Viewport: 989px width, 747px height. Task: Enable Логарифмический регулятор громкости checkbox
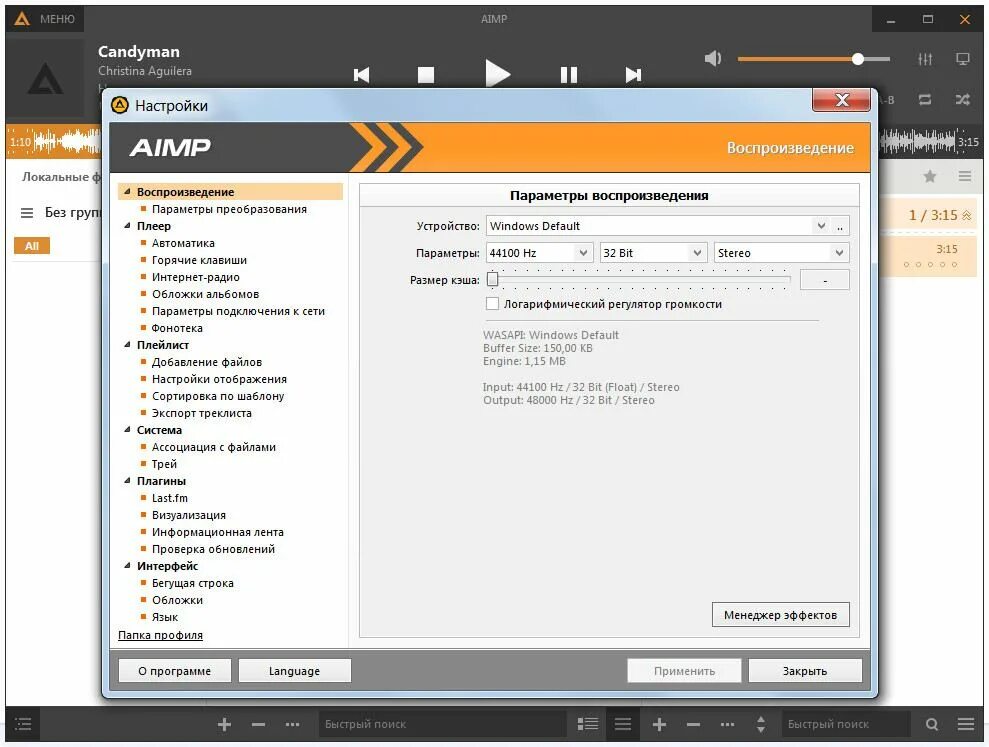492,303
